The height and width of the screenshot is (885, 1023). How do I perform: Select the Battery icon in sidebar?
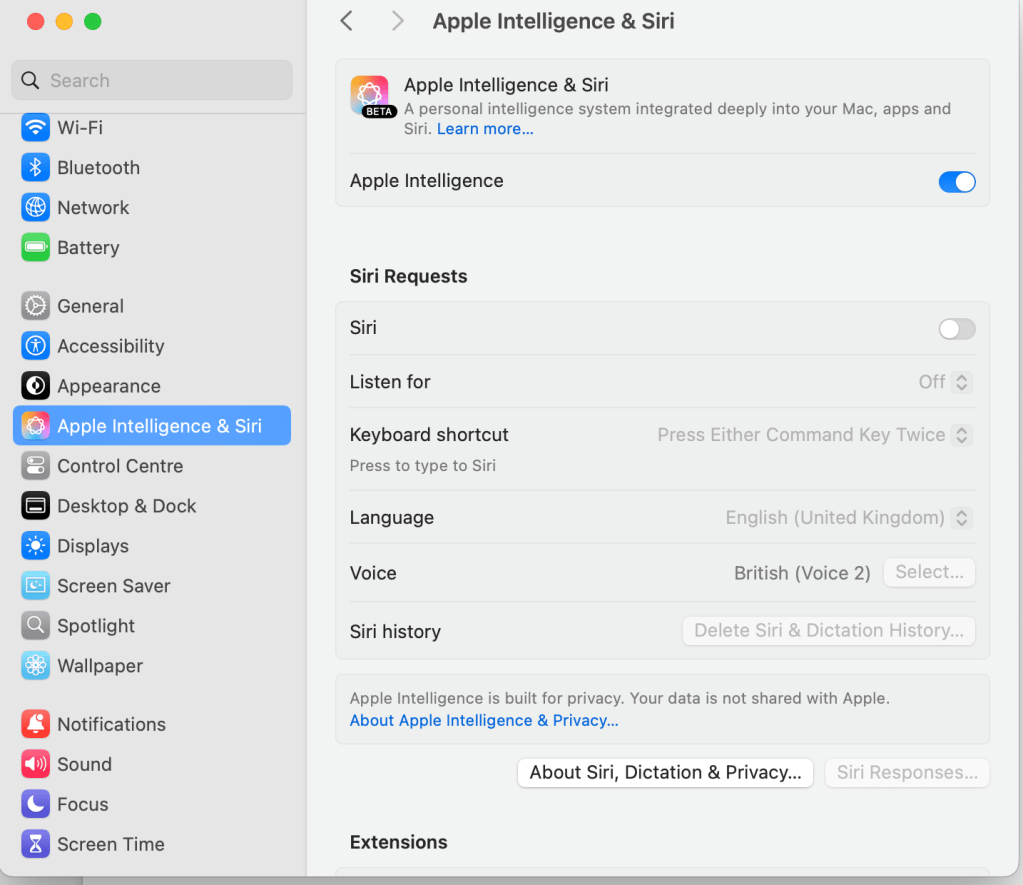(x=36, y=248)
